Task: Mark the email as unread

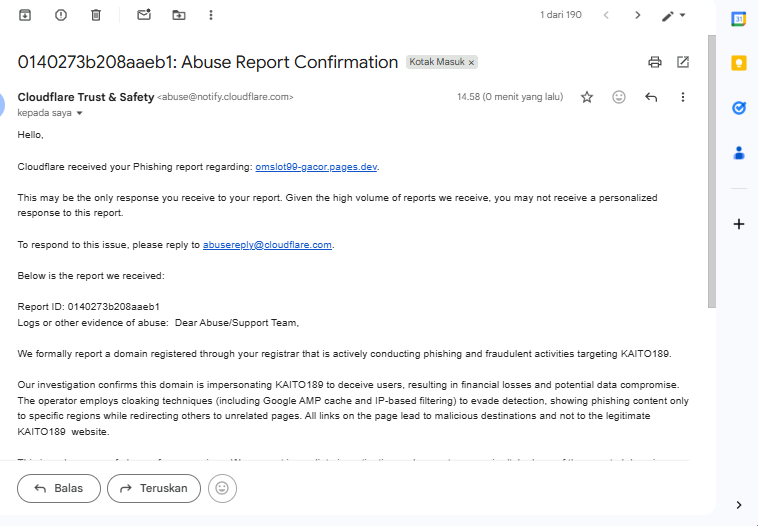Action: pos(144,15)
